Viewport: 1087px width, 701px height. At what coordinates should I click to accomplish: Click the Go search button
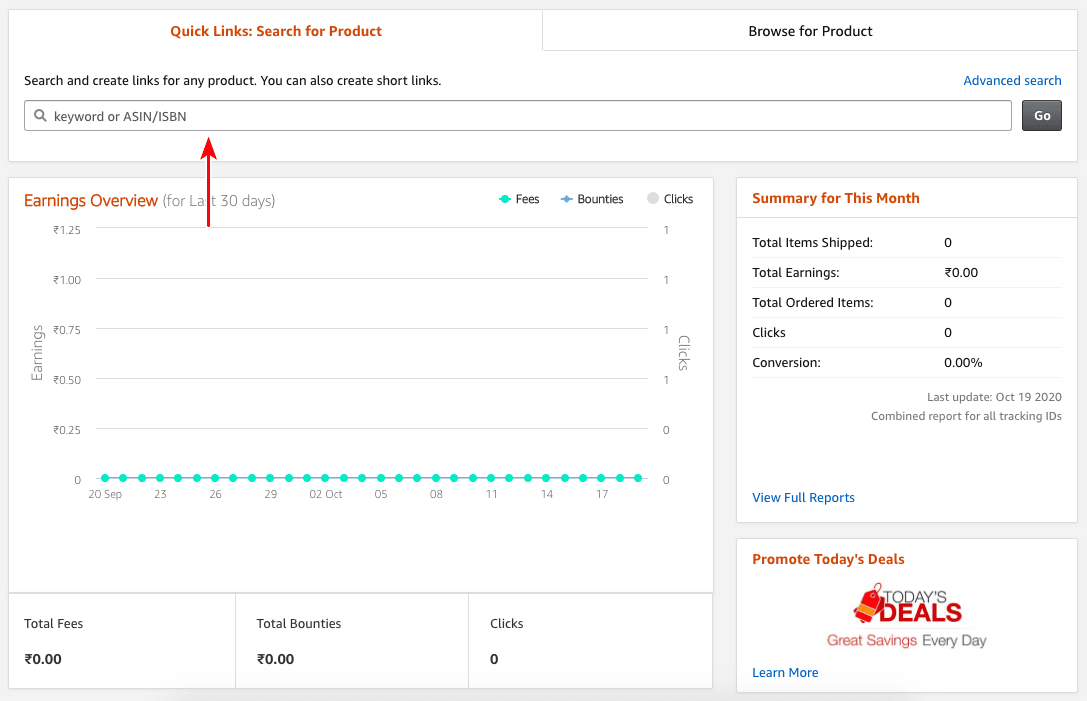pyautogui.click(x=1042, y=116)
